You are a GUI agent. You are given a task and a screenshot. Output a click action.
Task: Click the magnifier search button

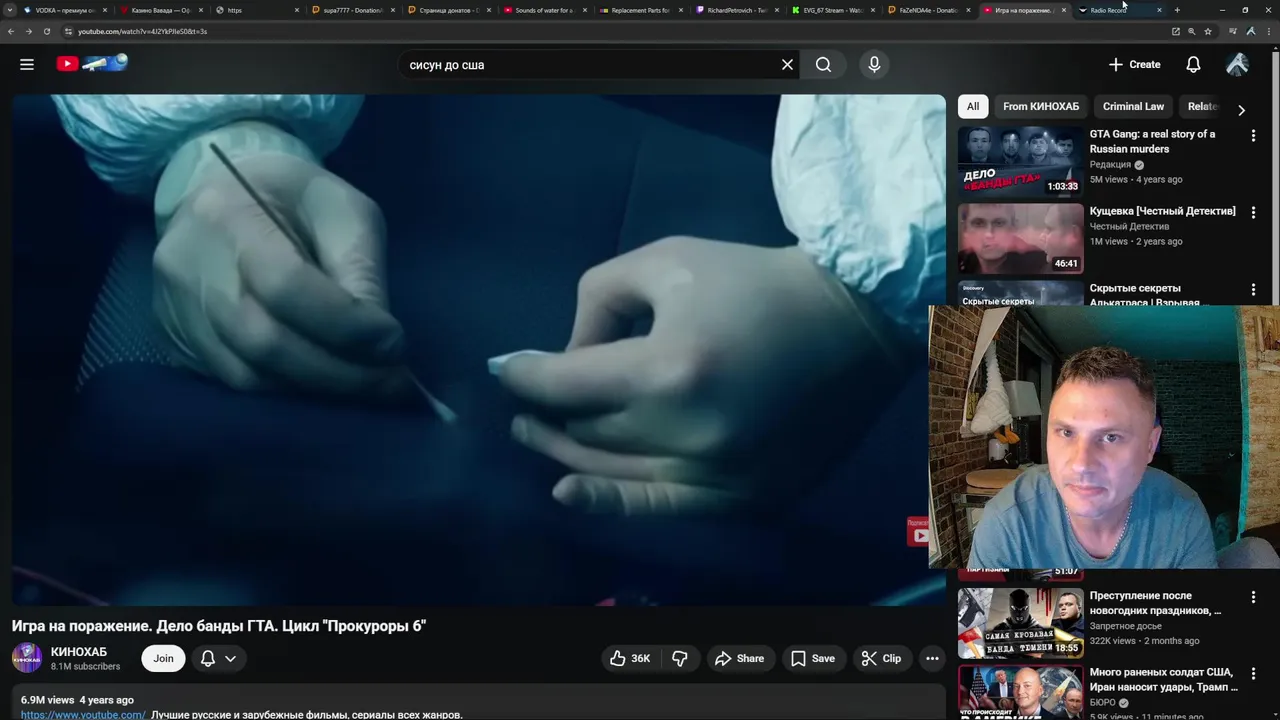pyautogui.click(x=823, y=65)
